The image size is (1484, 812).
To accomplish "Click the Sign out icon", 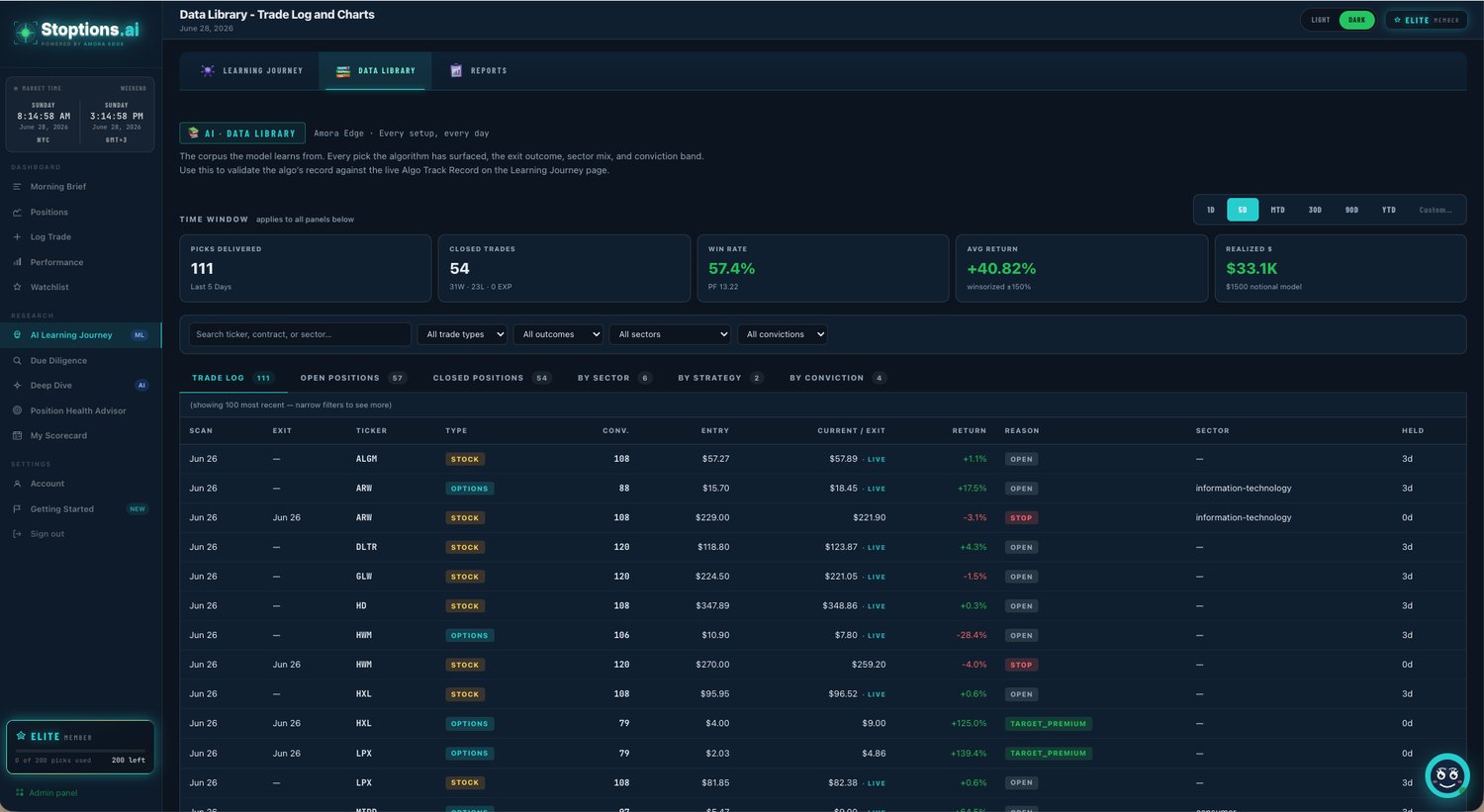I will 17,534.
